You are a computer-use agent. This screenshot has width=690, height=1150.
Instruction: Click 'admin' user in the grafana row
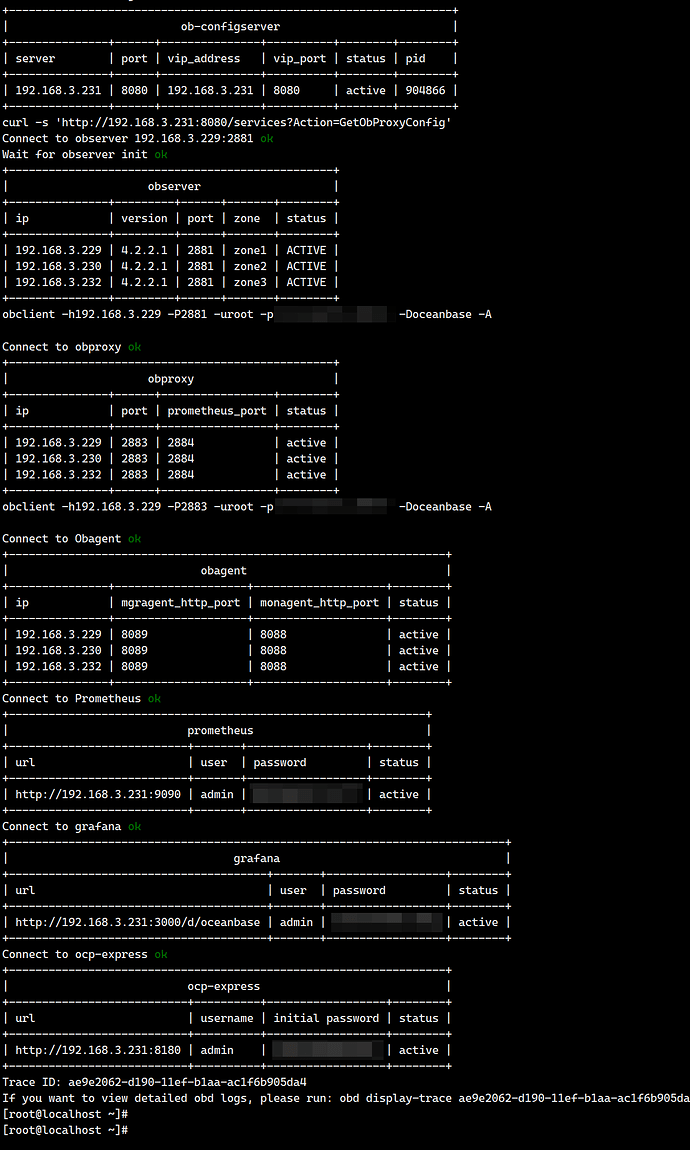pos(296,923)
